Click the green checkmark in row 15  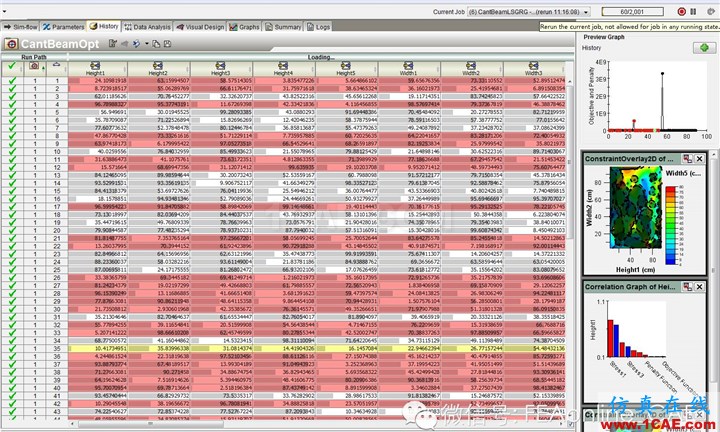12,191
